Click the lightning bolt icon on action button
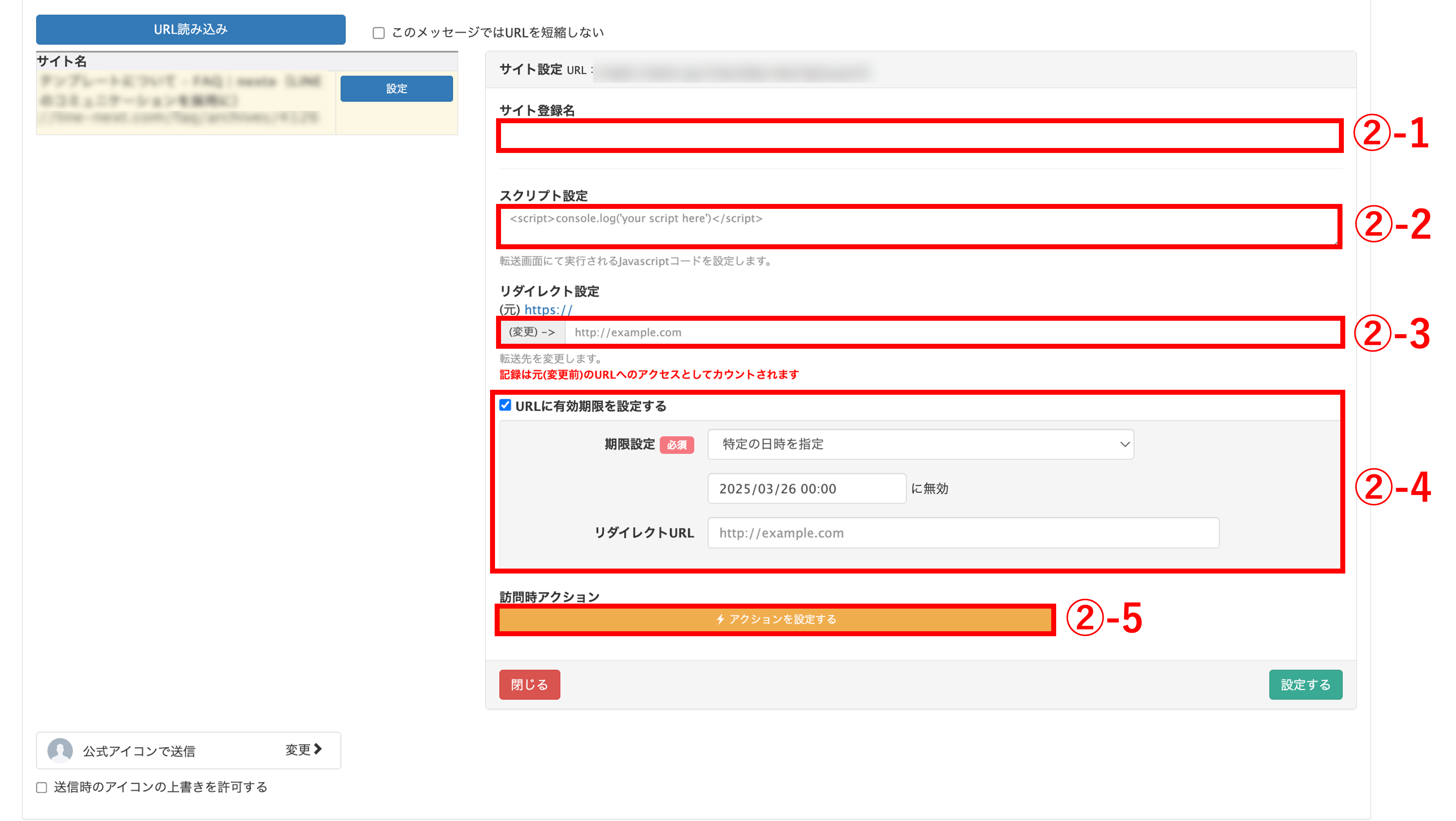Image resolution: width=1456 pixels, height=821 pixels. pyautogui.click(x=720, y=620)
